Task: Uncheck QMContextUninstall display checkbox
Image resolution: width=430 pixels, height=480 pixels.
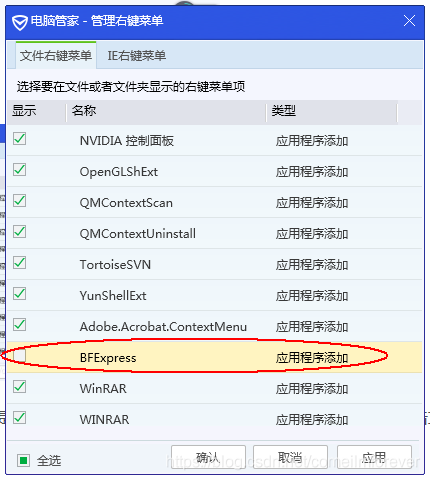Action: pos(20,231)
